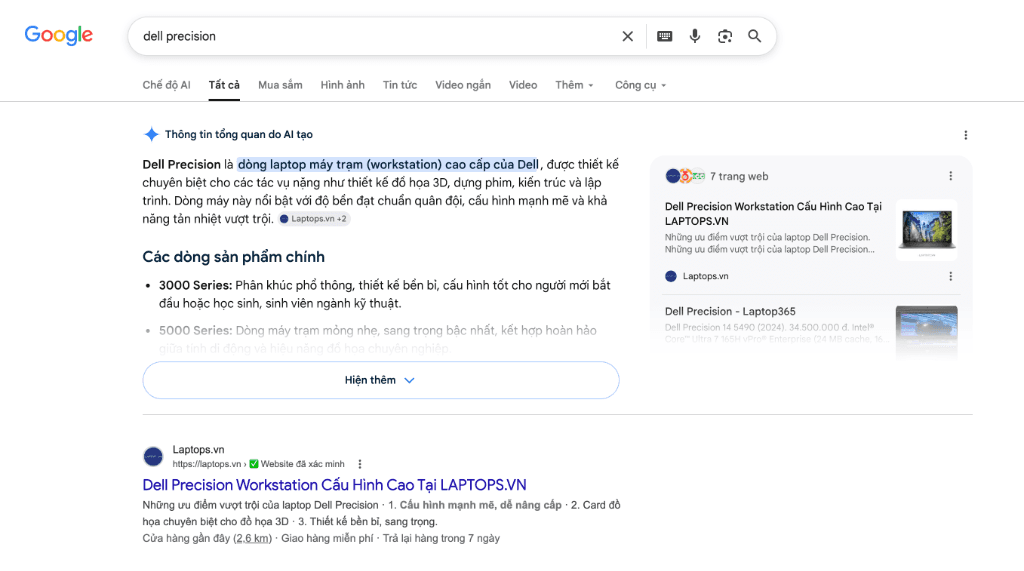The height and width of the screenshot is (571, 1024).
Task: Click the Trả lại hàng trong 7 ngày text
Action: click(441, 538)
